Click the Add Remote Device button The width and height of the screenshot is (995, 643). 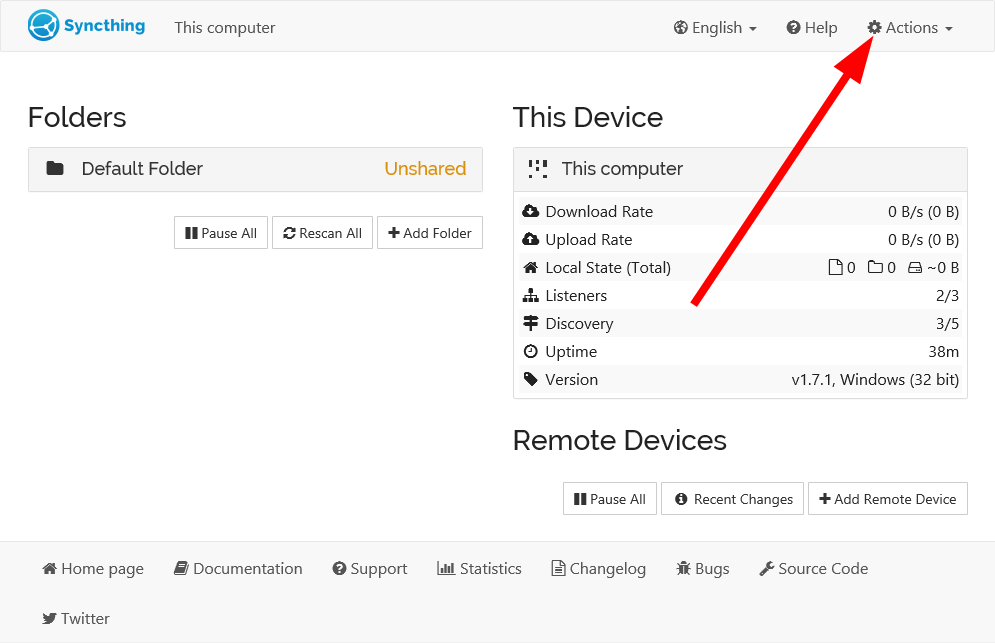tap(888, 499)
